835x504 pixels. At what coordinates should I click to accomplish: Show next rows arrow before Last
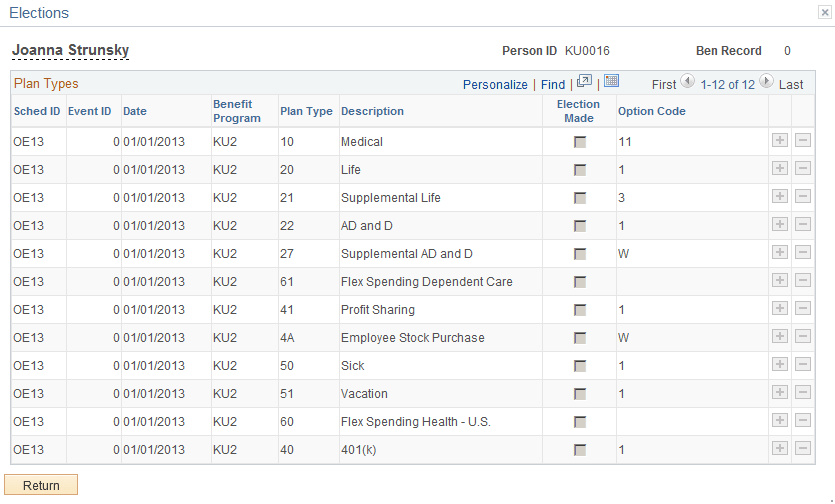pos(766,82)
